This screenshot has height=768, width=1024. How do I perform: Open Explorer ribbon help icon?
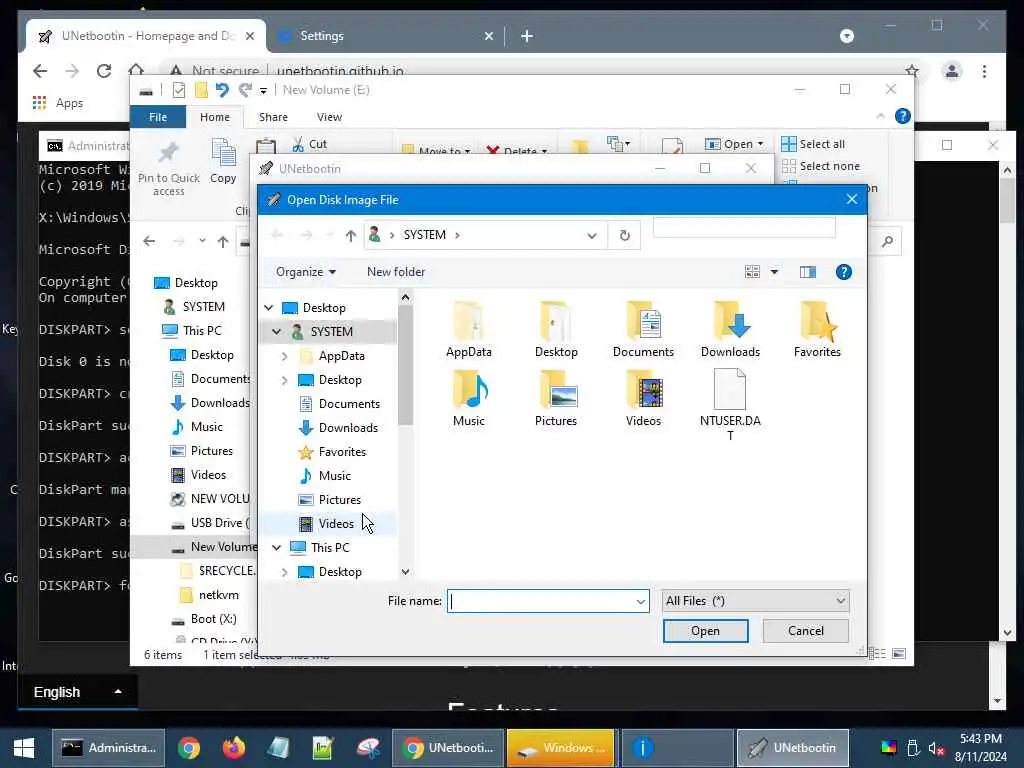(903, 116)
